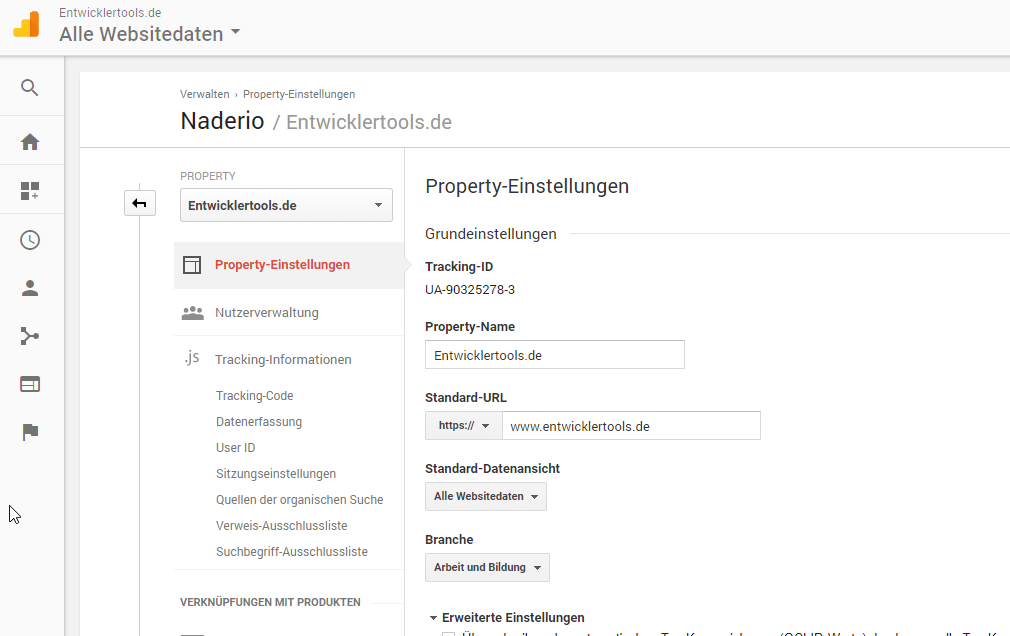
Task: Open Customization dashboard grid icon
Action: coord(30,191)
